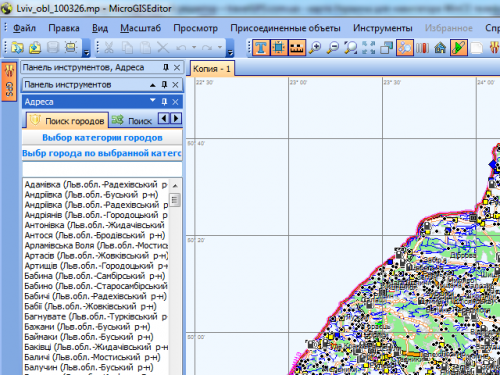Screen dimensions: 500x375
Task: Click the zoom in magnifier icon
Action: pyautogui.click(x=315, y=48)
